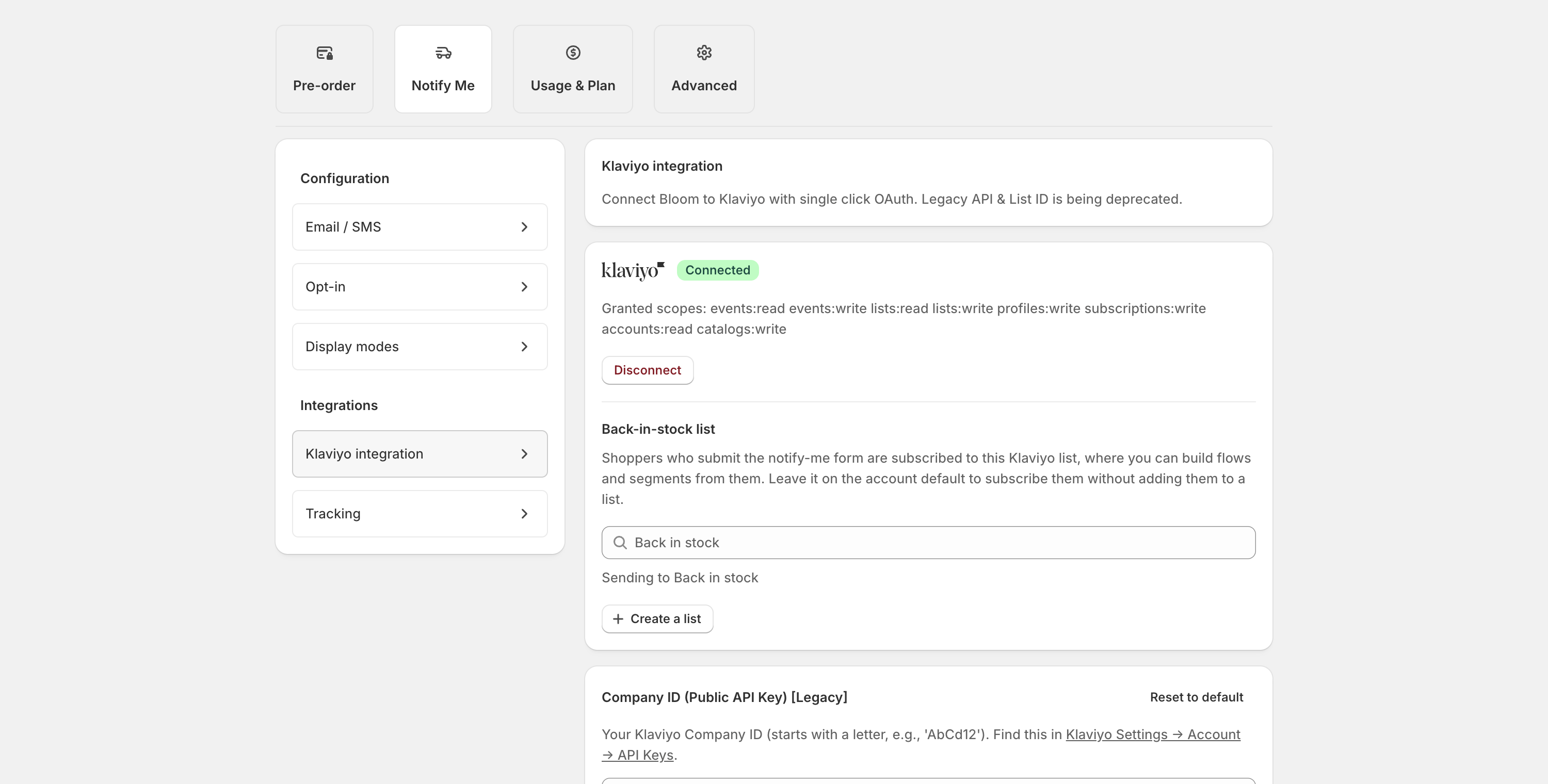Click the Back in stock list search field

[928, 543]
